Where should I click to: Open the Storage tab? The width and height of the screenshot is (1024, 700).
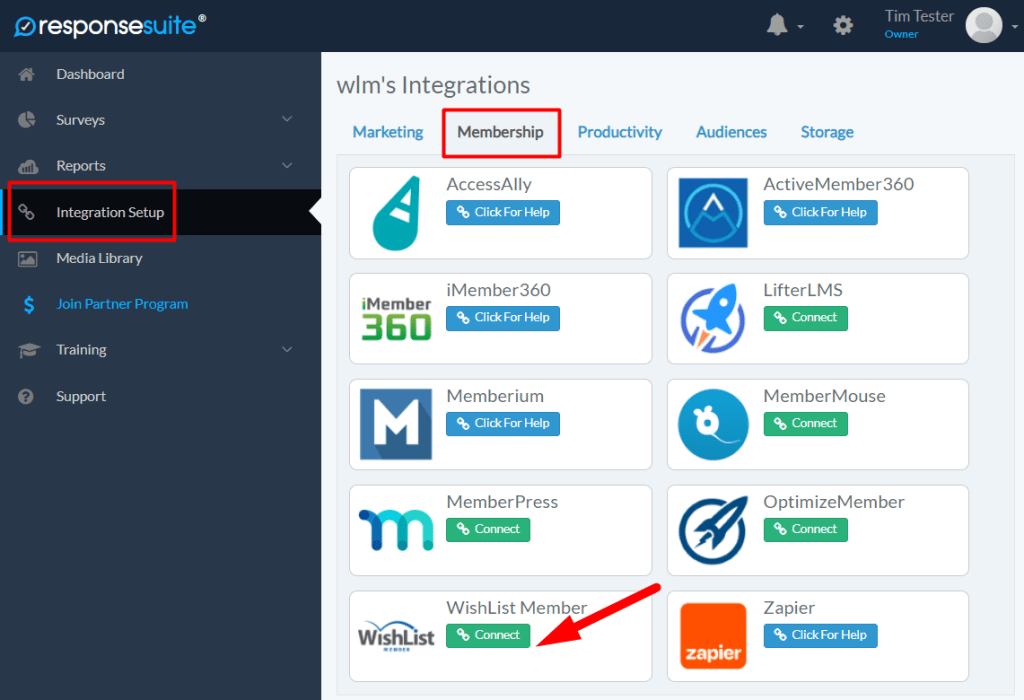pyautogui.click(x=827, y=132)
